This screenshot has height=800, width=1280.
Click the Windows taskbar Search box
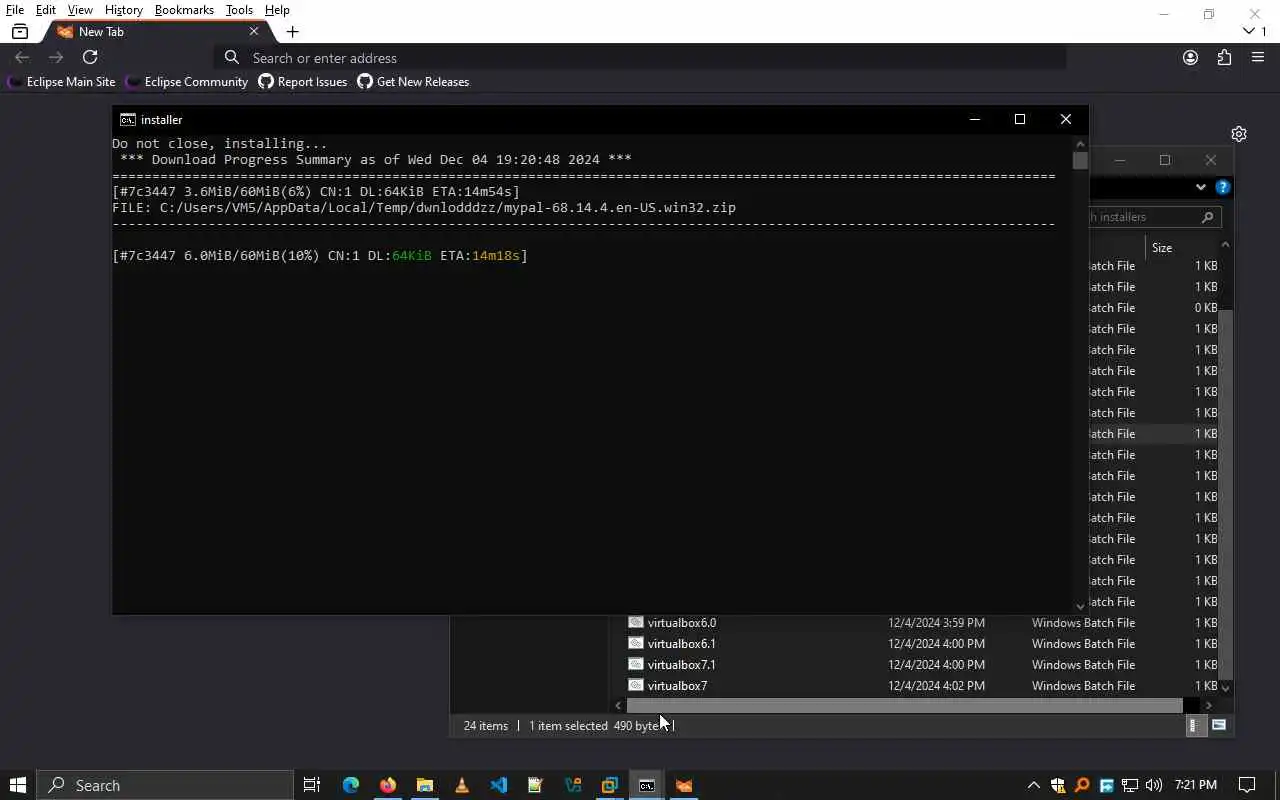pos(165,785)
